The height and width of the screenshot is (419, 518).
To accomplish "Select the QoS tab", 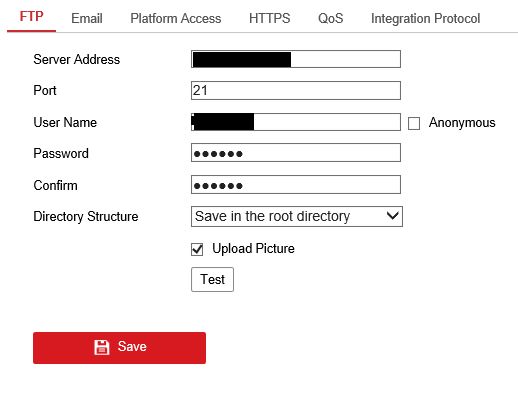I will pyautogui.click(x=330, y=18).
